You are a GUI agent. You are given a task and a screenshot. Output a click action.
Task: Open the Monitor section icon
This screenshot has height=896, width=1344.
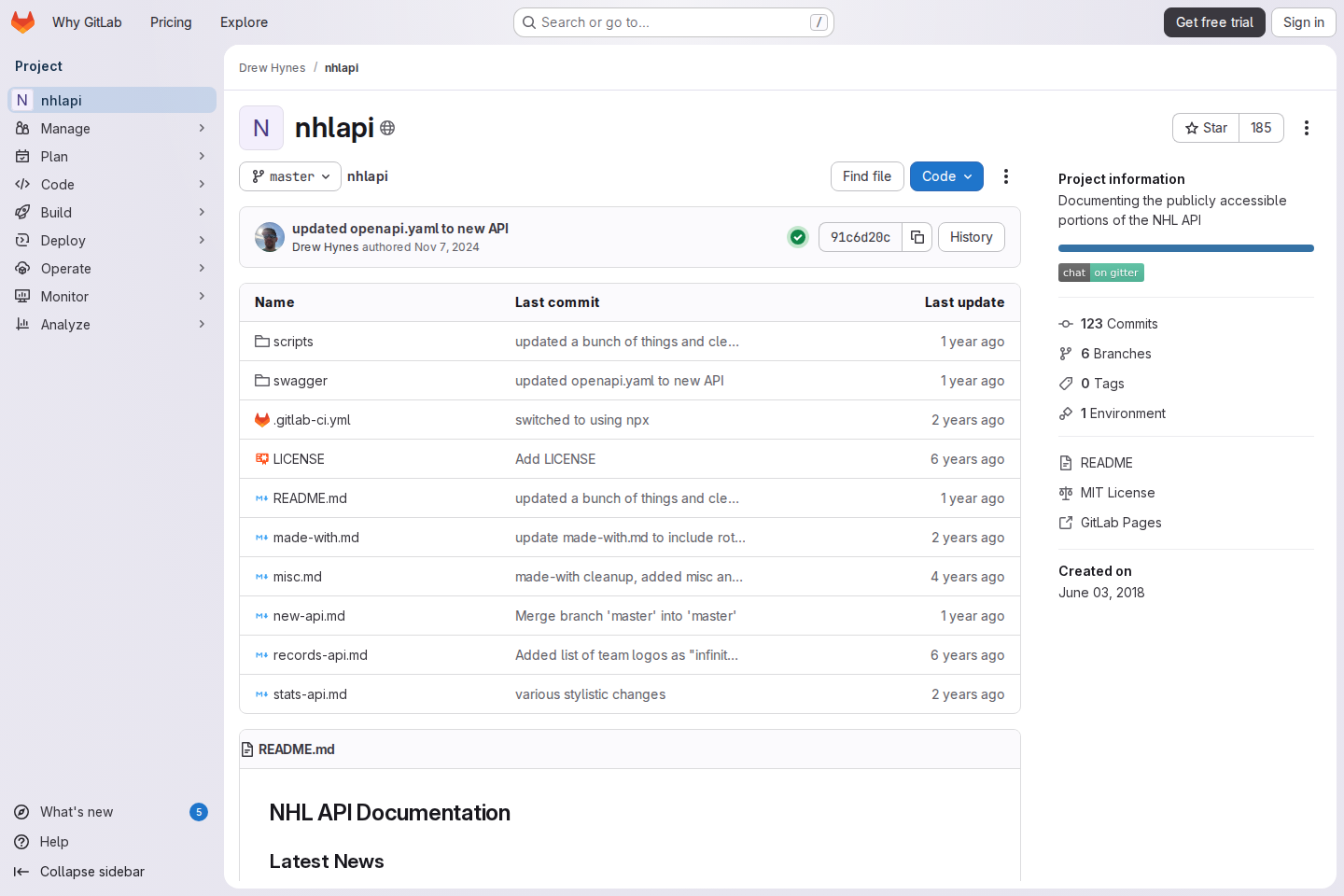point(21,296)
